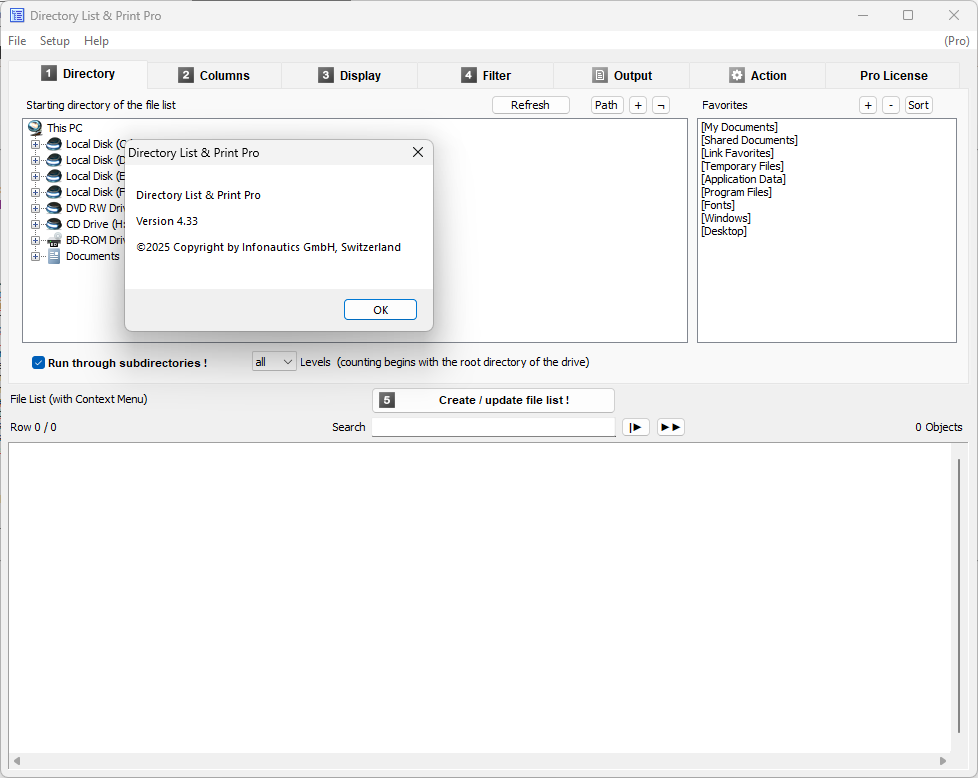
Task: Expand the BD-ROM Drive node
Action: pos(36,240)
